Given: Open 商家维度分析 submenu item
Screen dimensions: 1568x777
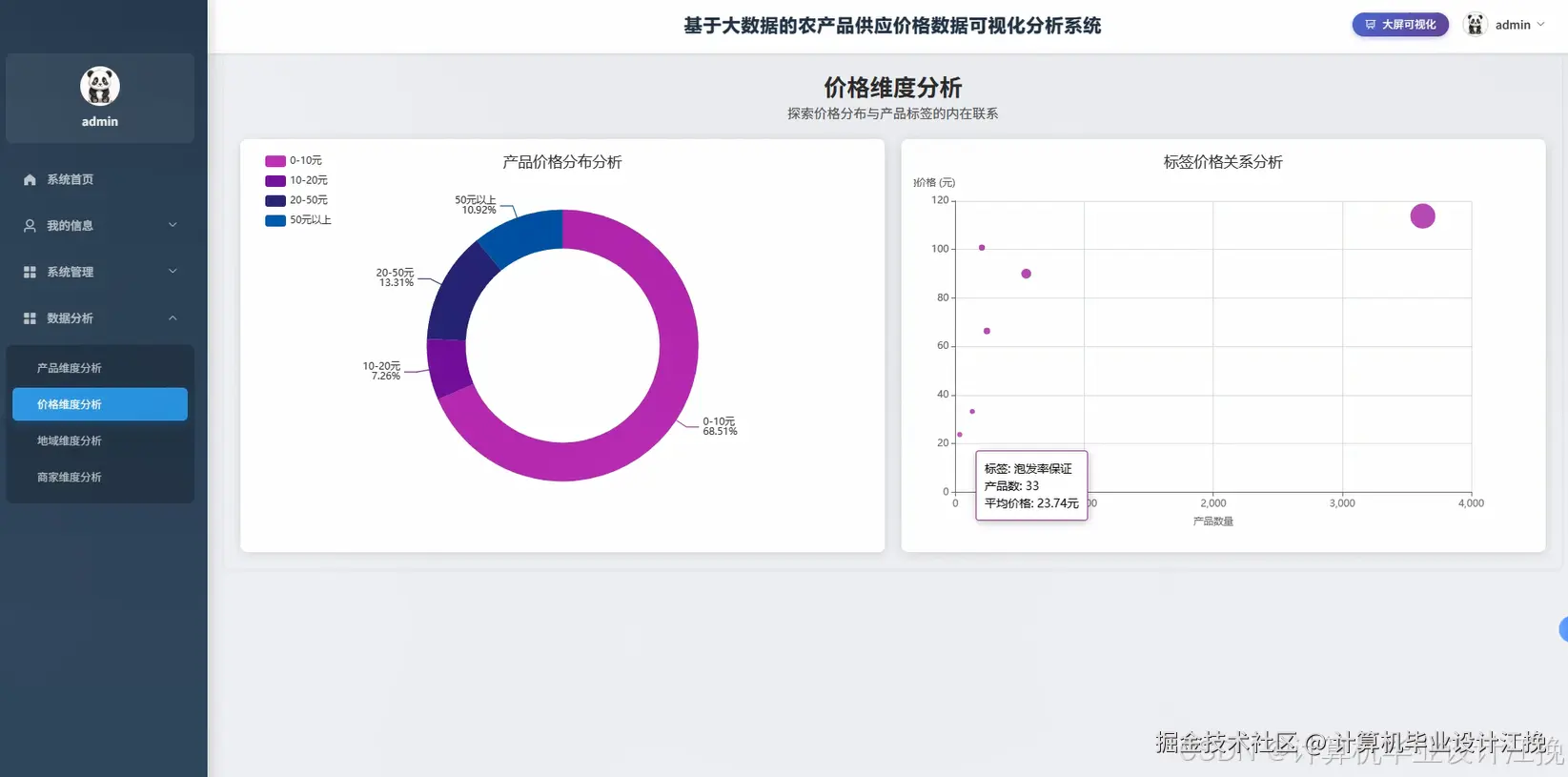Looking at the screenshot, I should (100, 477).
